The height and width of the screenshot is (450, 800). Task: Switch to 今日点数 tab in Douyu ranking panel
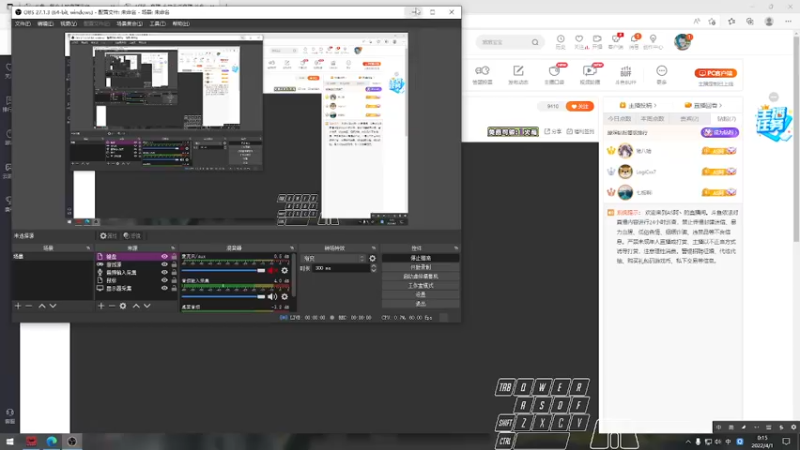click(x=619, y=118)
